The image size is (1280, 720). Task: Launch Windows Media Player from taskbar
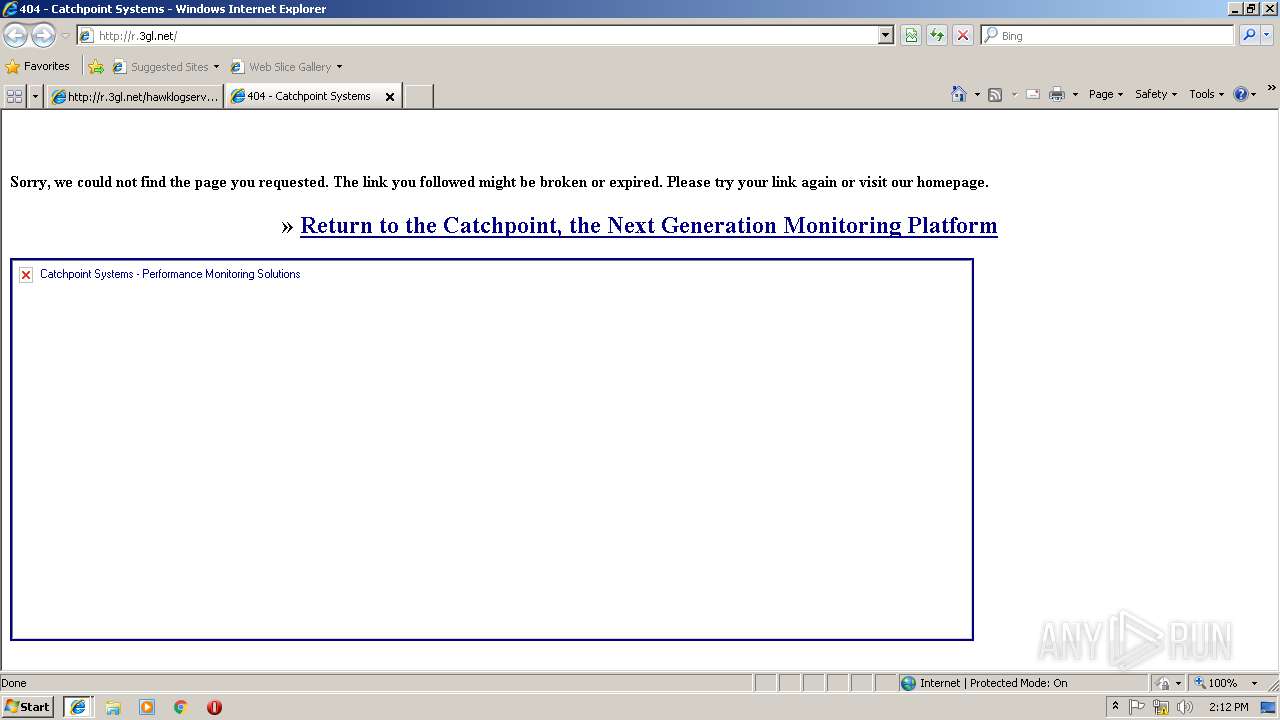click(147, 707)
